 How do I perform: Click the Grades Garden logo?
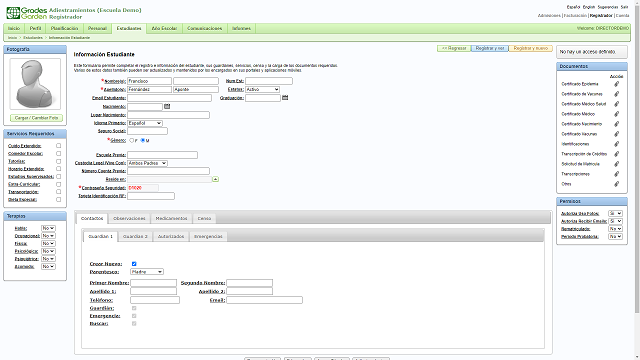click(x=27, y=13)
